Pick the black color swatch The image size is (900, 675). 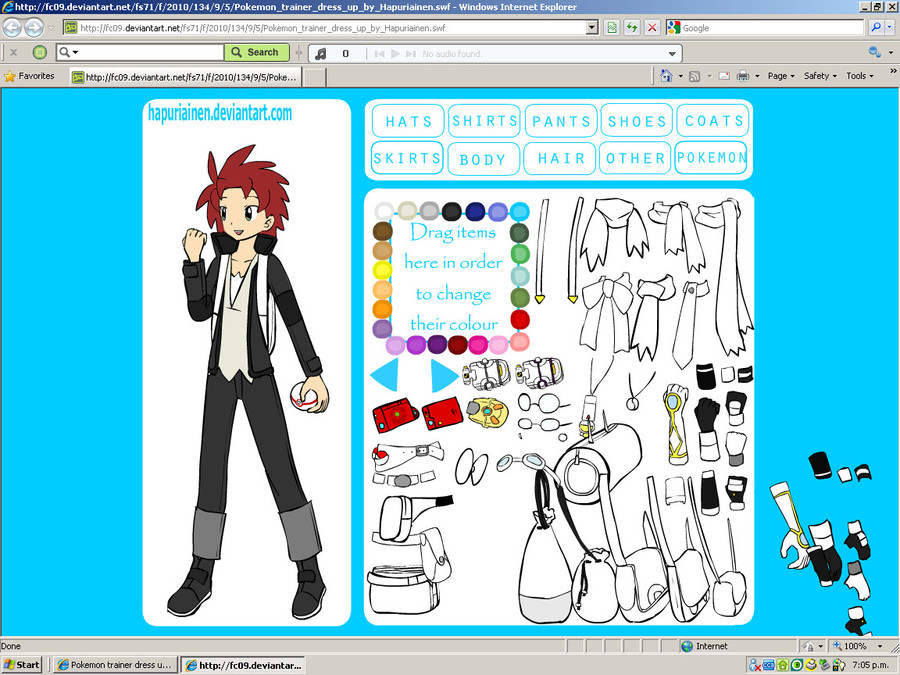tap(452, 211)
